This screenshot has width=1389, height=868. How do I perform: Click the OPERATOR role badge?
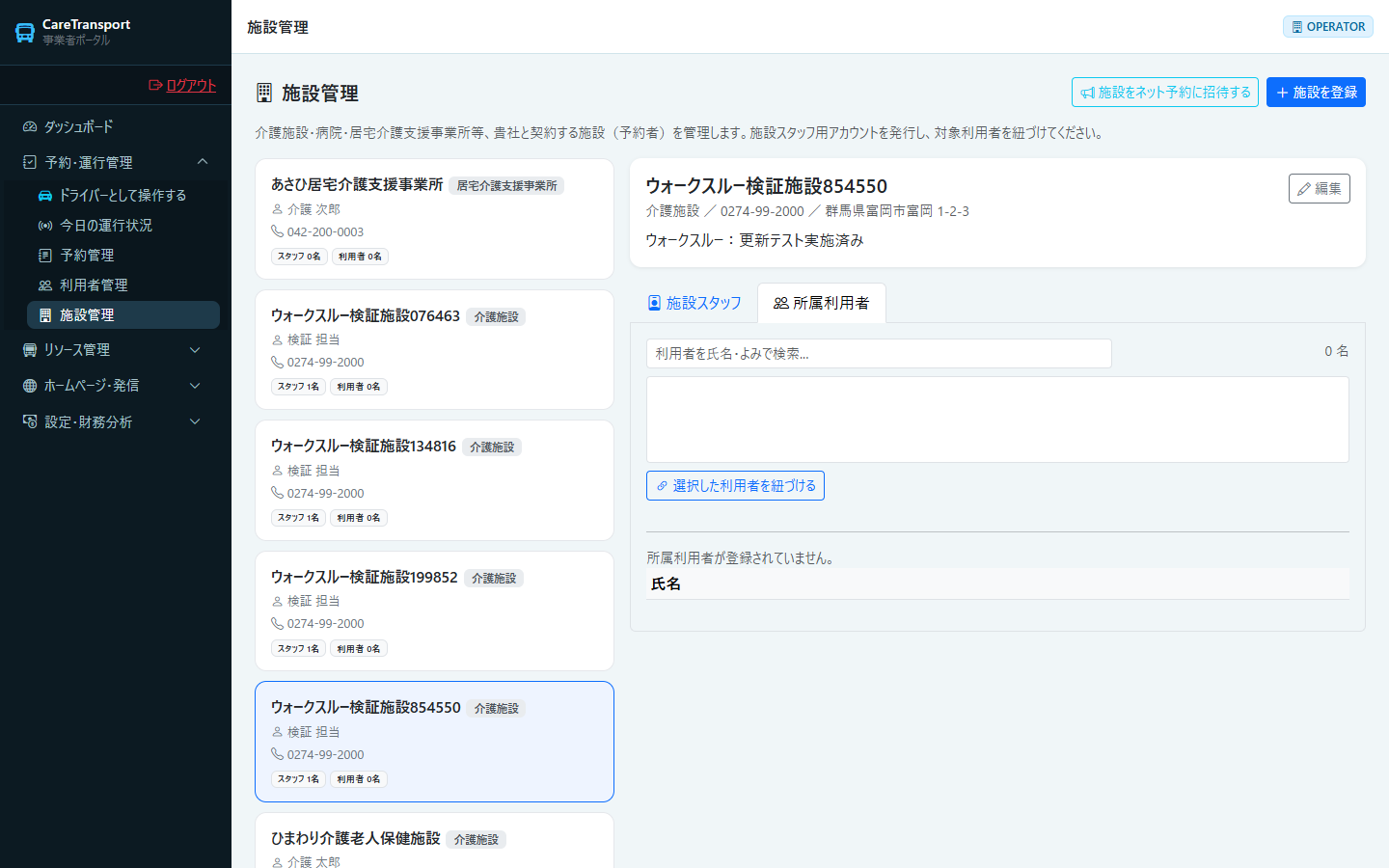pyautogui.click(x=1328, y=27)
